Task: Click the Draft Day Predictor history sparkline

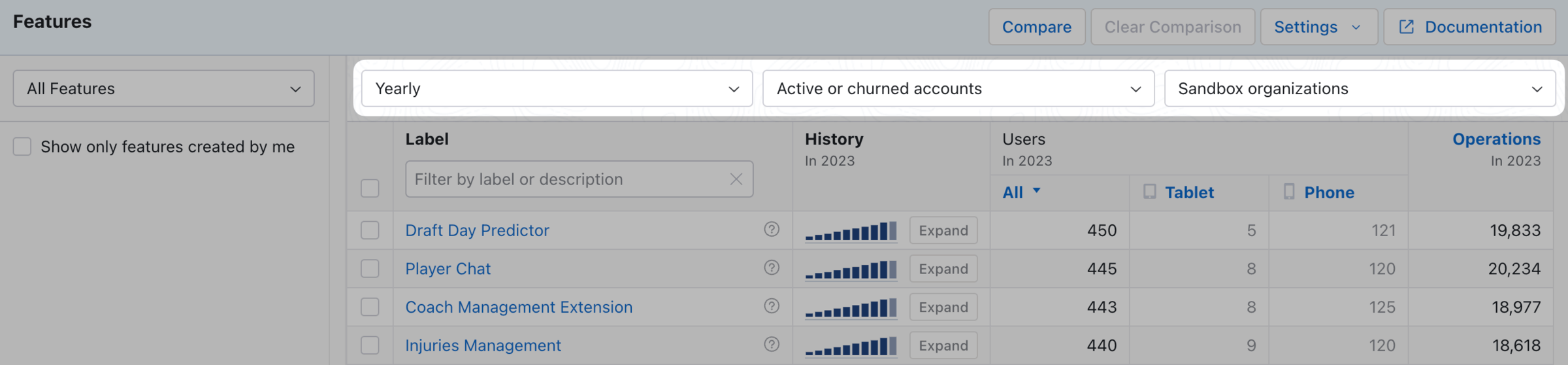Action: [851, 232]
